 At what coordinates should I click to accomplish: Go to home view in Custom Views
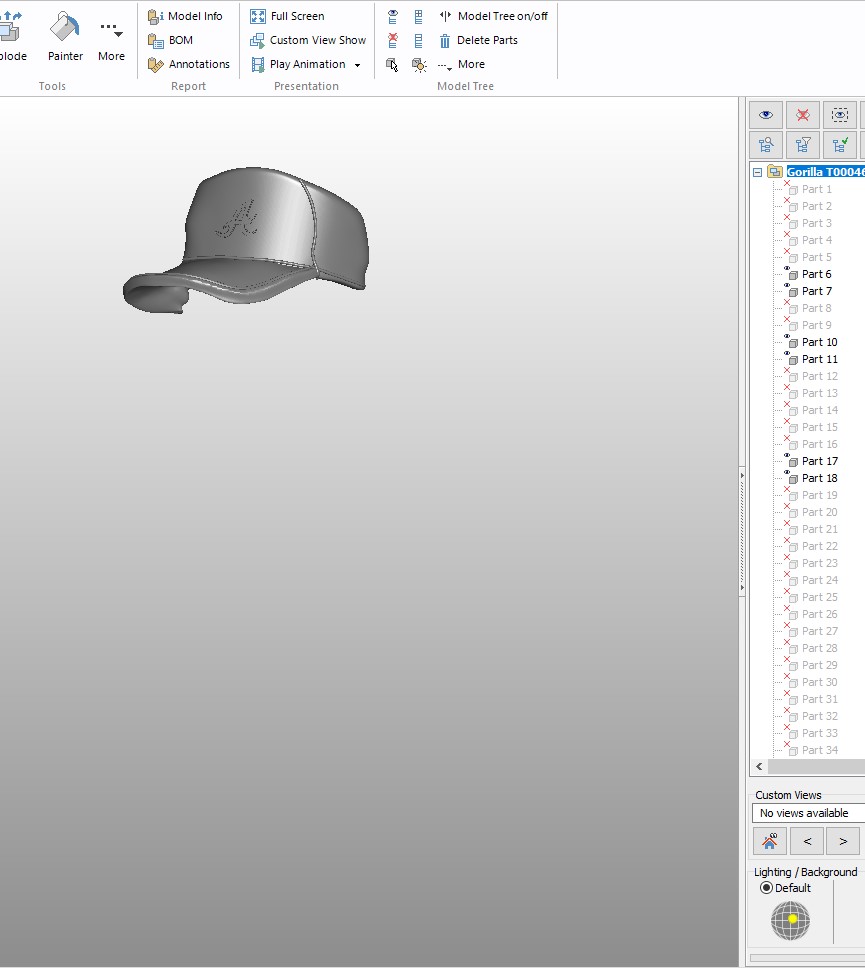click(769, 841)
